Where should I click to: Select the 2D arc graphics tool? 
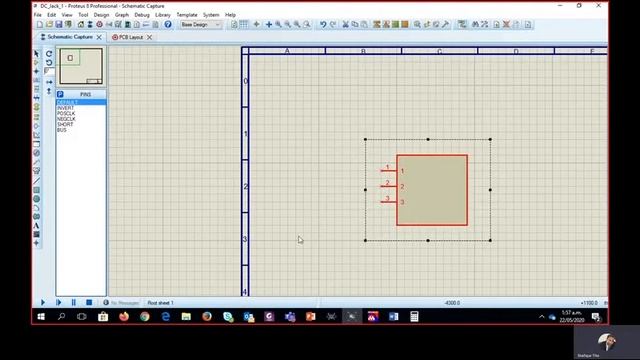[36, 208]
